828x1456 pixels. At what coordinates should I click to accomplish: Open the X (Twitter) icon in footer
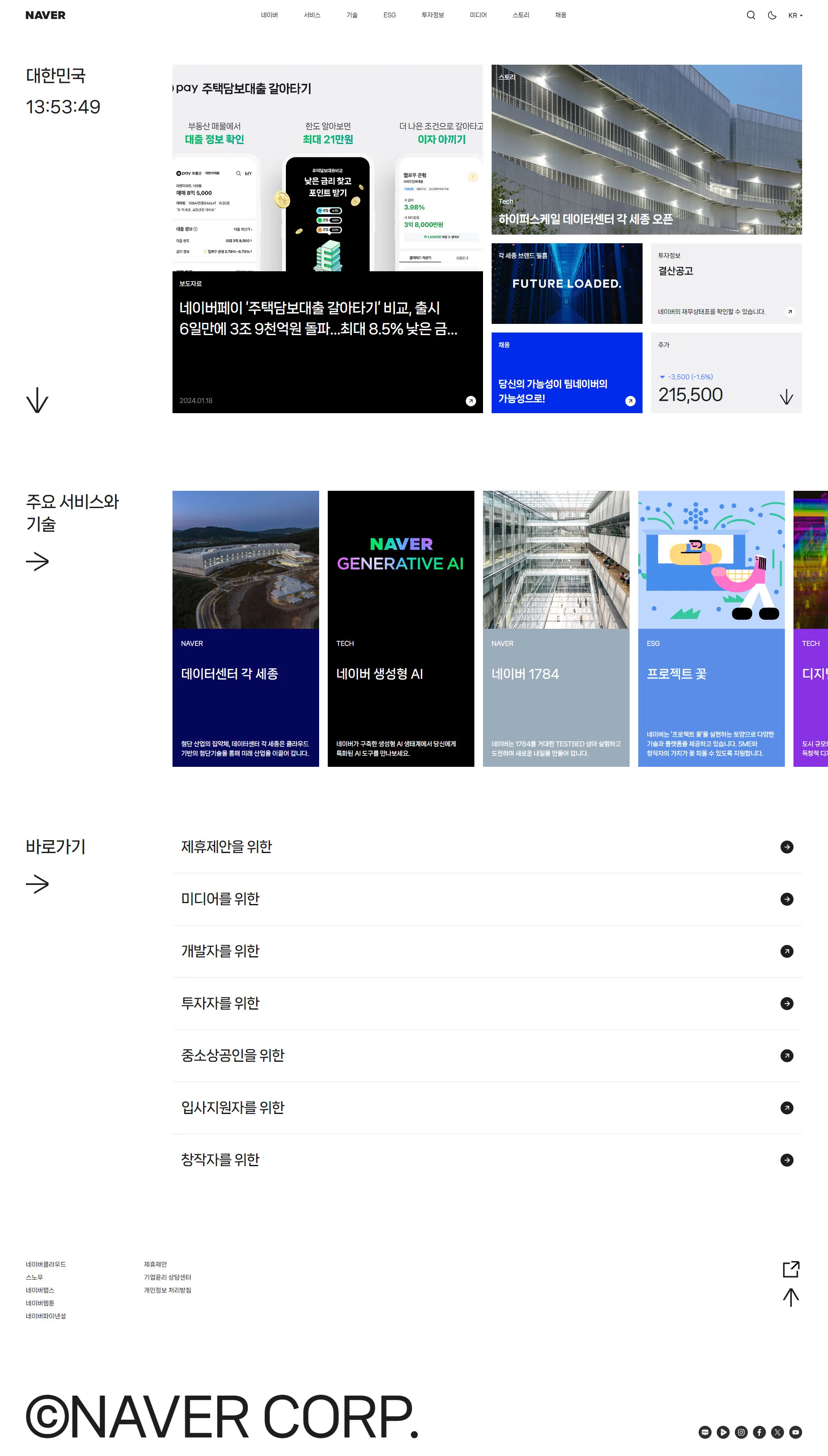[x=778, y=1432]
